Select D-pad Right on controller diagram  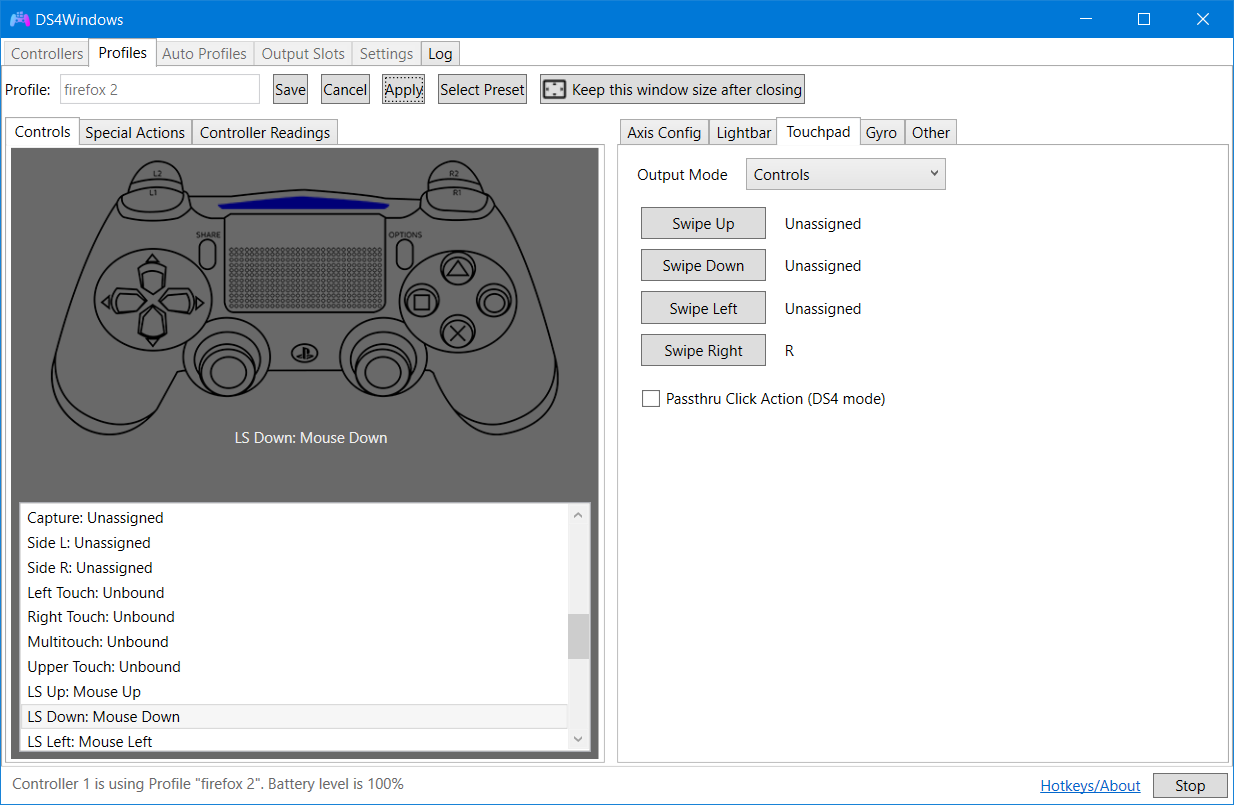(178, 300)
